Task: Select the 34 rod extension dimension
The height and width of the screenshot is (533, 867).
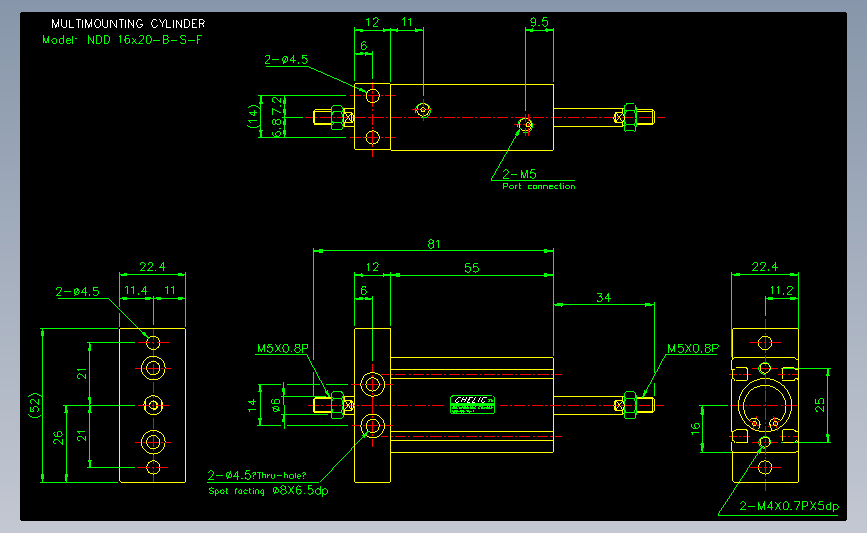Action: click(603, 297)
